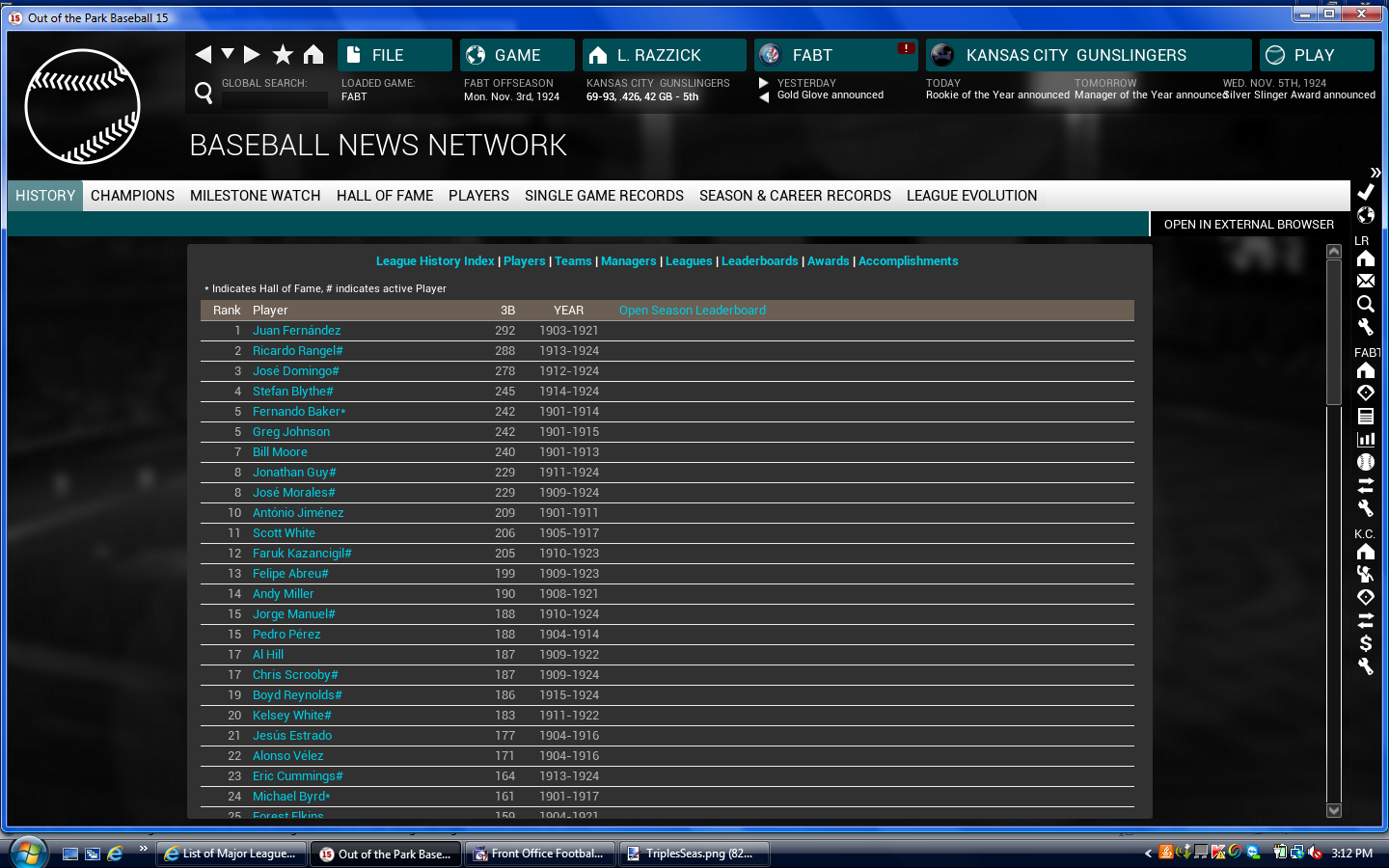The width and height of the screenshot is (1389, 868).
Task: Open the Awards link
Action: click(x=829, y=261)
